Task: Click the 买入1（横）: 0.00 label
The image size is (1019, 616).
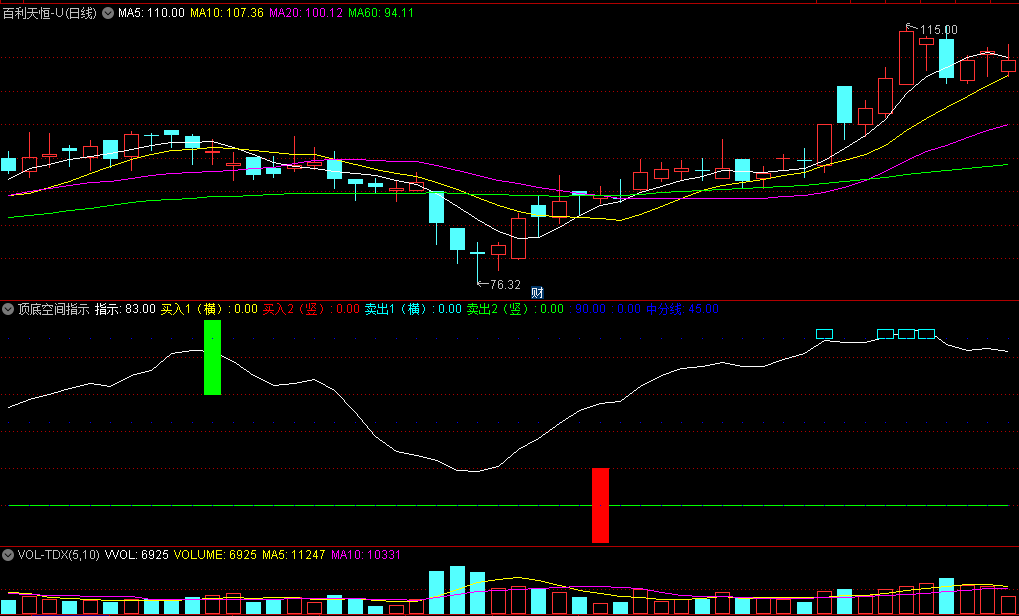Action: click(x=209, y=309)
